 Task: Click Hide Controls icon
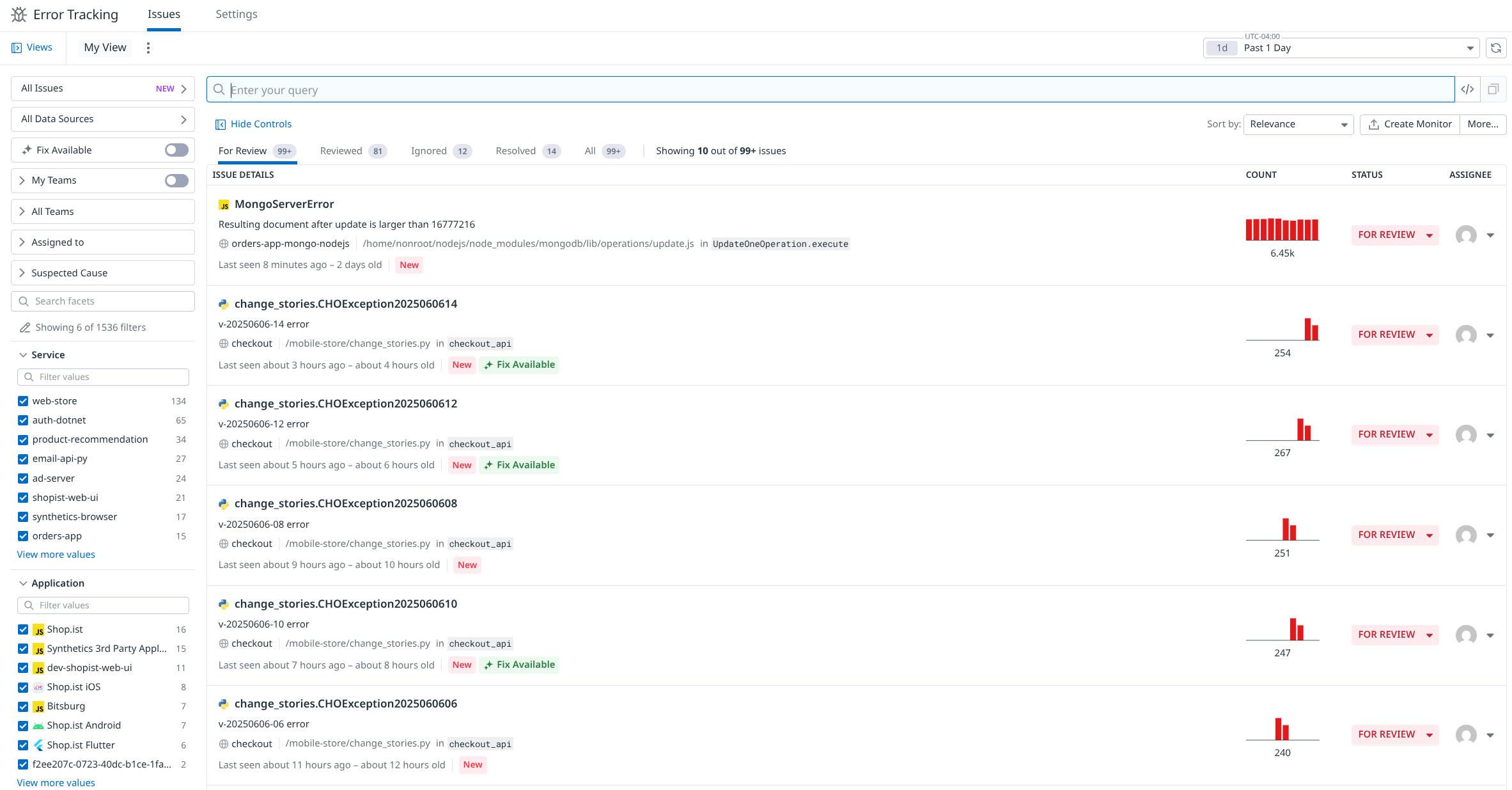click(x=221, y=124)
